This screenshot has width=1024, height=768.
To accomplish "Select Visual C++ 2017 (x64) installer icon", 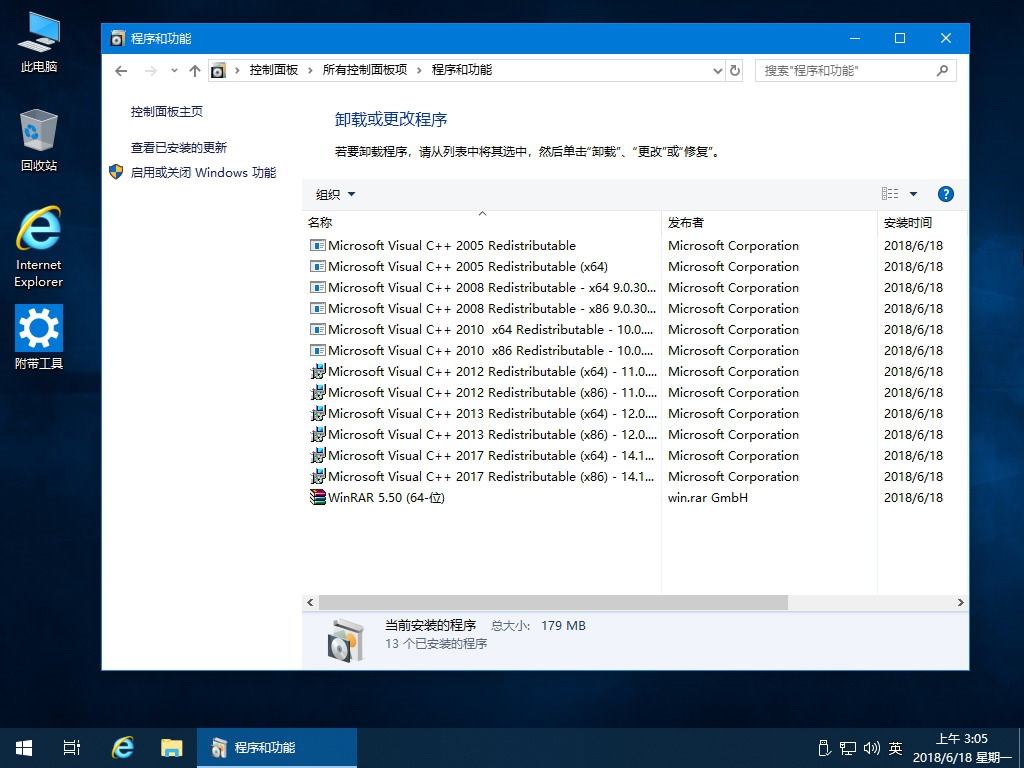I will (317, 455).
